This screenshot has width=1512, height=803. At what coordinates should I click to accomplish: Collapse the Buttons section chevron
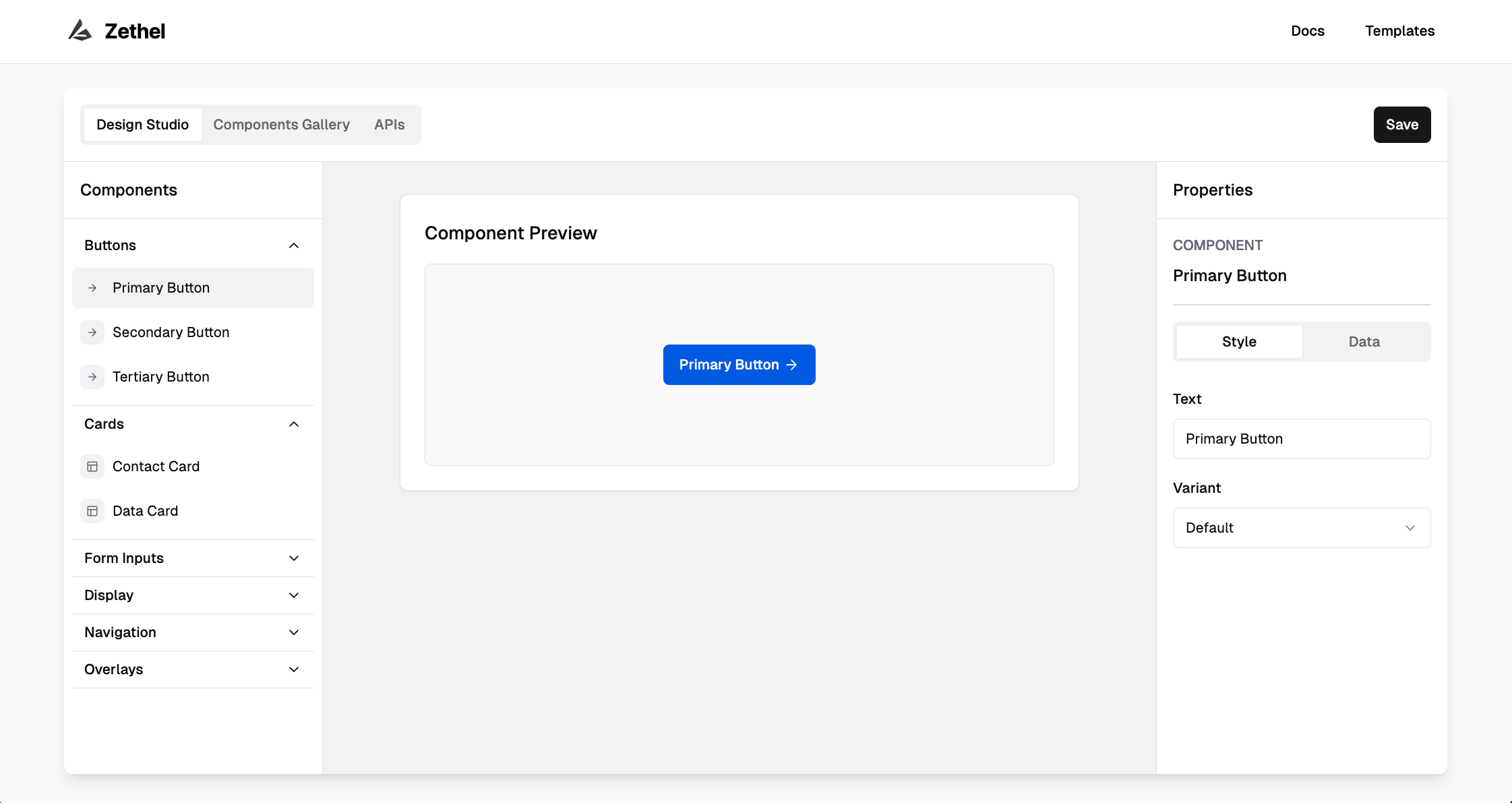point(294,245)
